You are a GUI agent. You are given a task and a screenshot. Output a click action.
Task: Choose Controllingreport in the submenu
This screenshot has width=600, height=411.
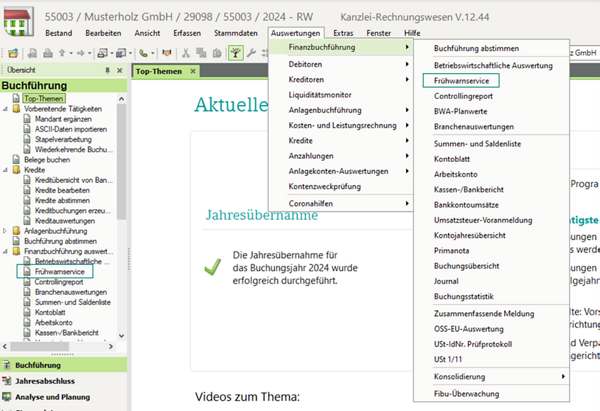pyautogui.click(x=492, y=96)
